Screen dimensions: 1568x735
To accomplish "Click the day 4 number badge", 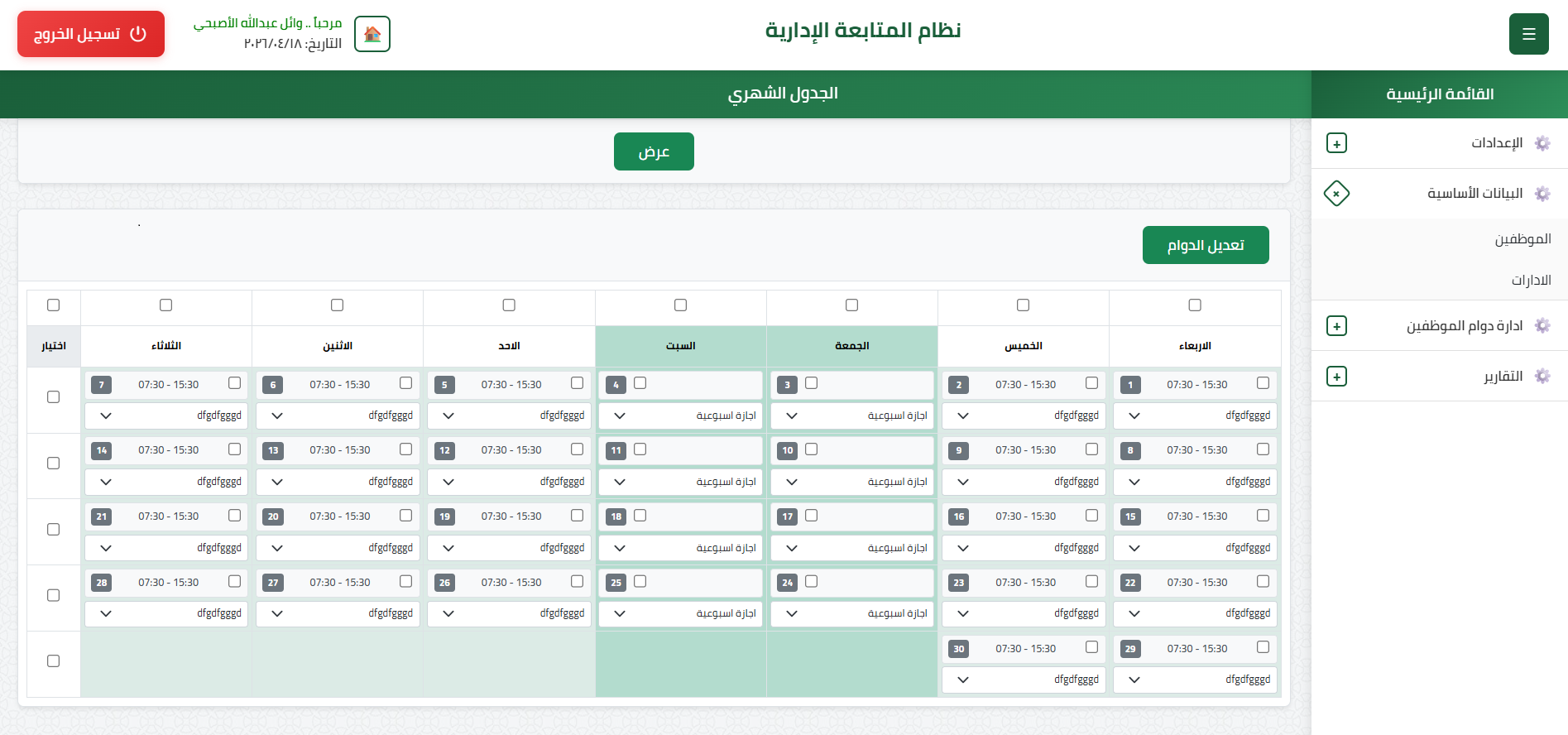I will coord(616,385).
